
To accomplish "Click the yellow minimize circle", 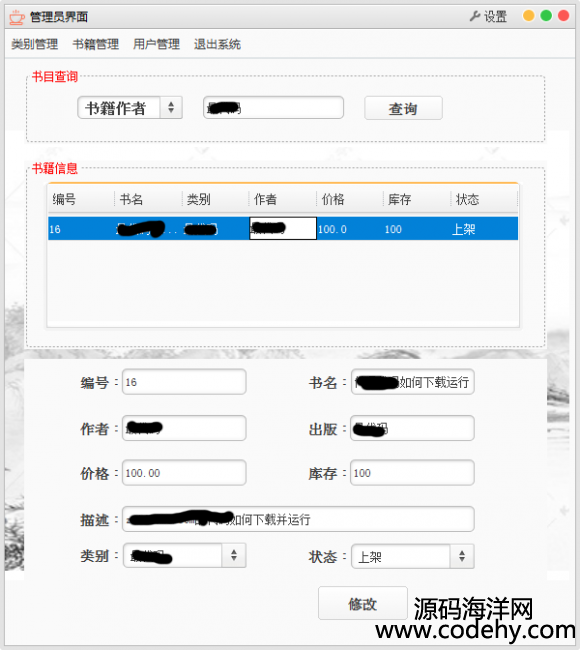I will pos(529,16).
